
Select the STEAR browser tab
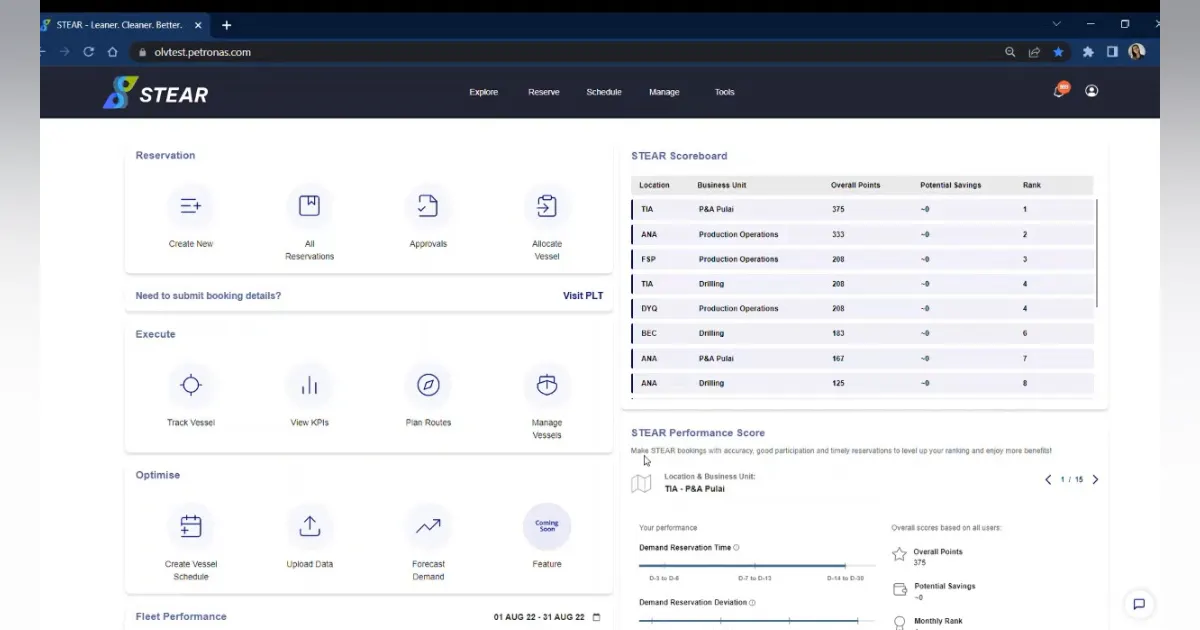tap(123, 25)
